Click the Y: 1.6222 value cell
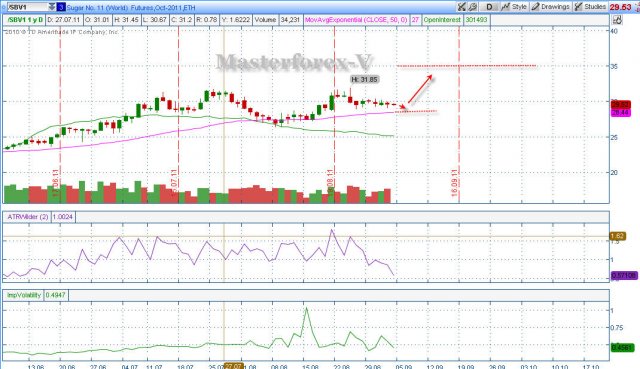 pos(236,20)
